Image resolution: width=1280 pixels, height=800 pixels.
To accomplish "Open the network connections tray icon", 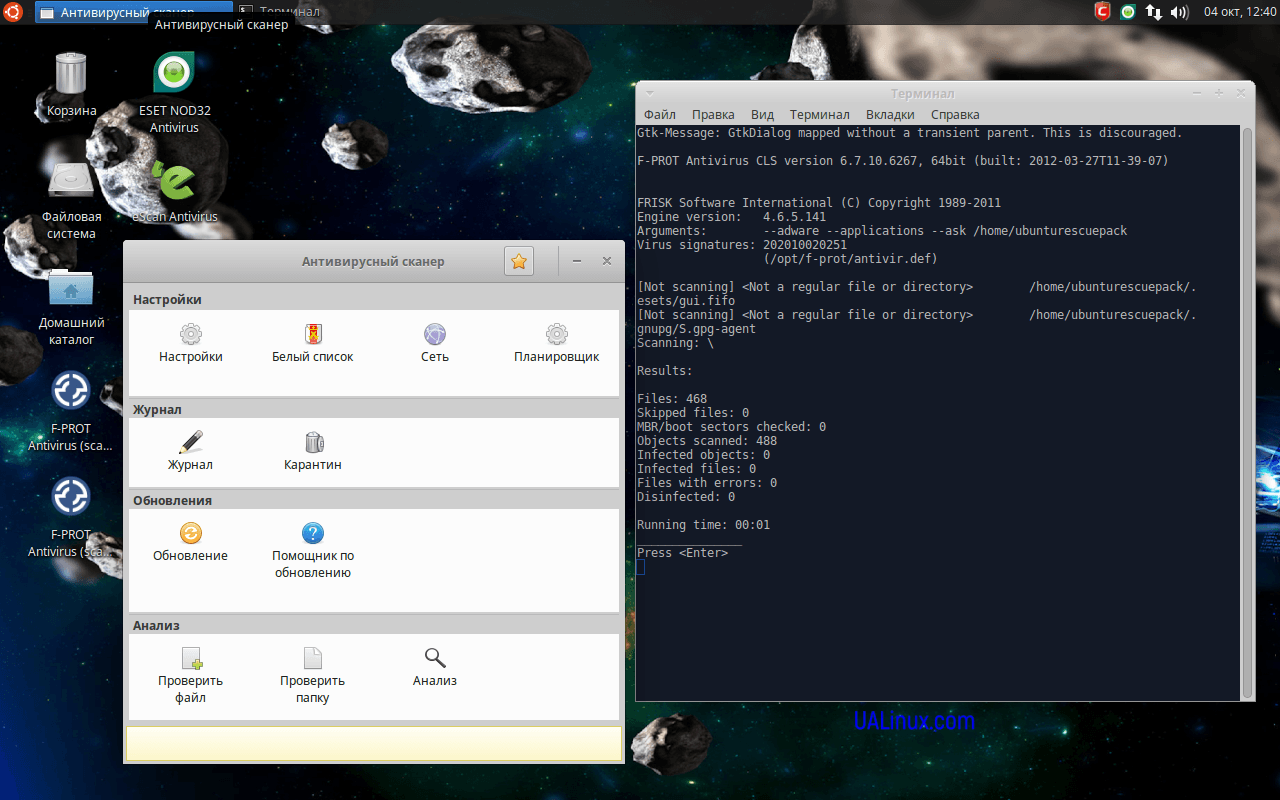I will 1154,12.
